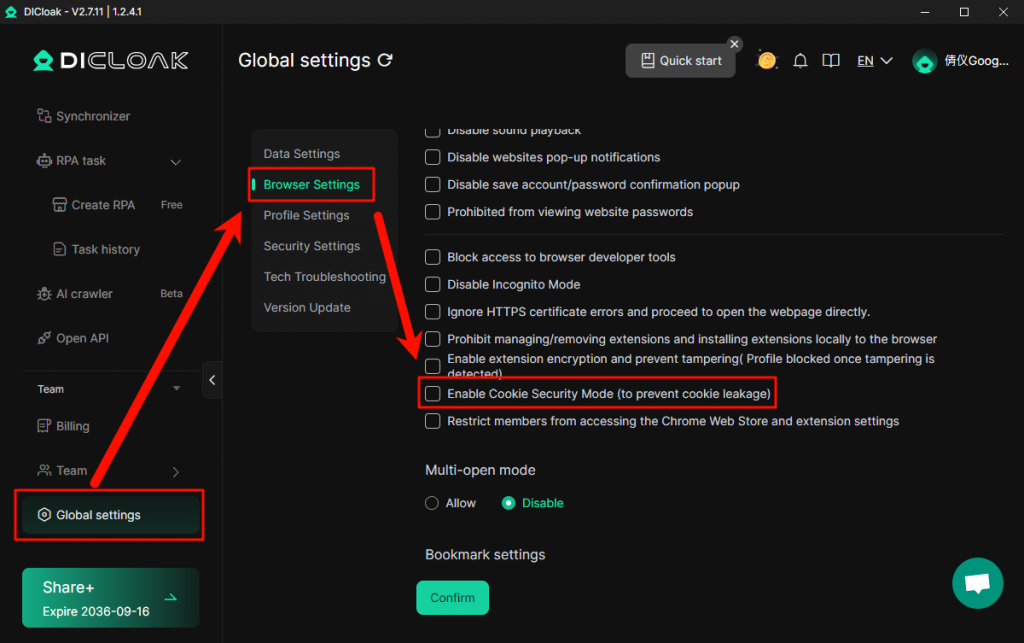
Task: Open the documentation book icon
Action: [830, 61]
